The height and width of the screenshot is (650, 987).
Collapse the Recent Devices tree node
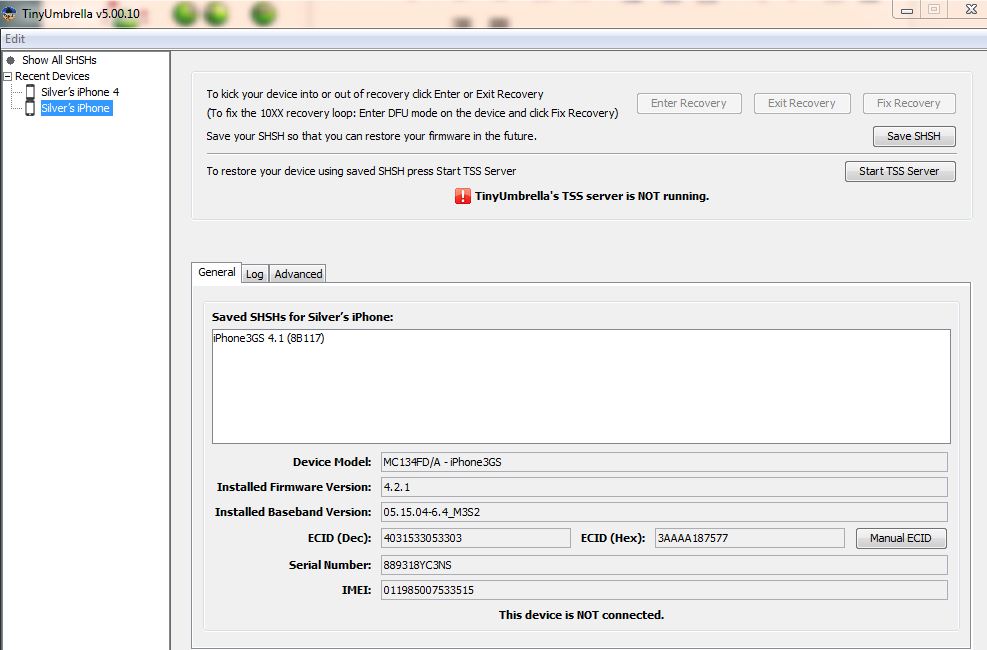pos(8,76)
